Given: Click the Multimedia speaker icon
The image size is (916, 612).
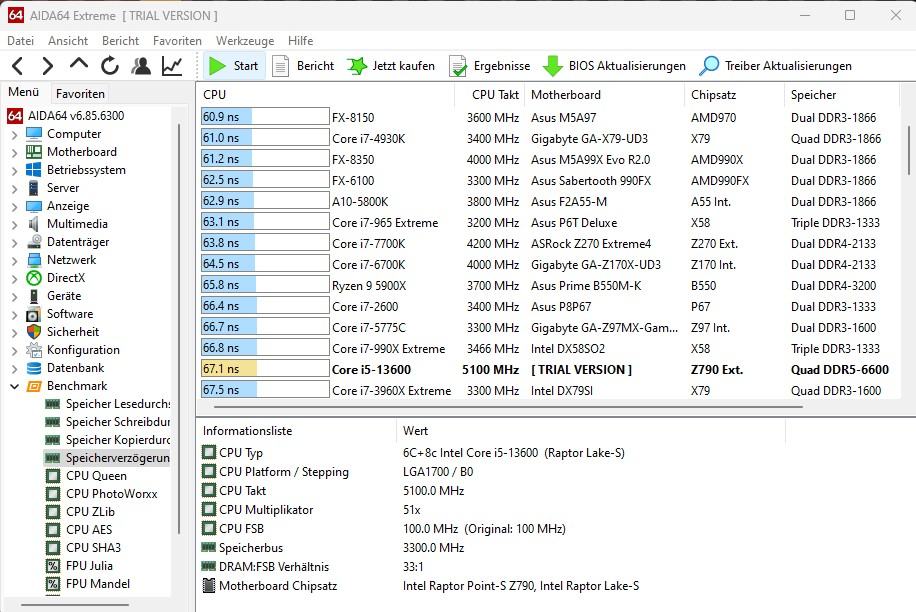Looking at the screenshot, I should coord(34,224).
